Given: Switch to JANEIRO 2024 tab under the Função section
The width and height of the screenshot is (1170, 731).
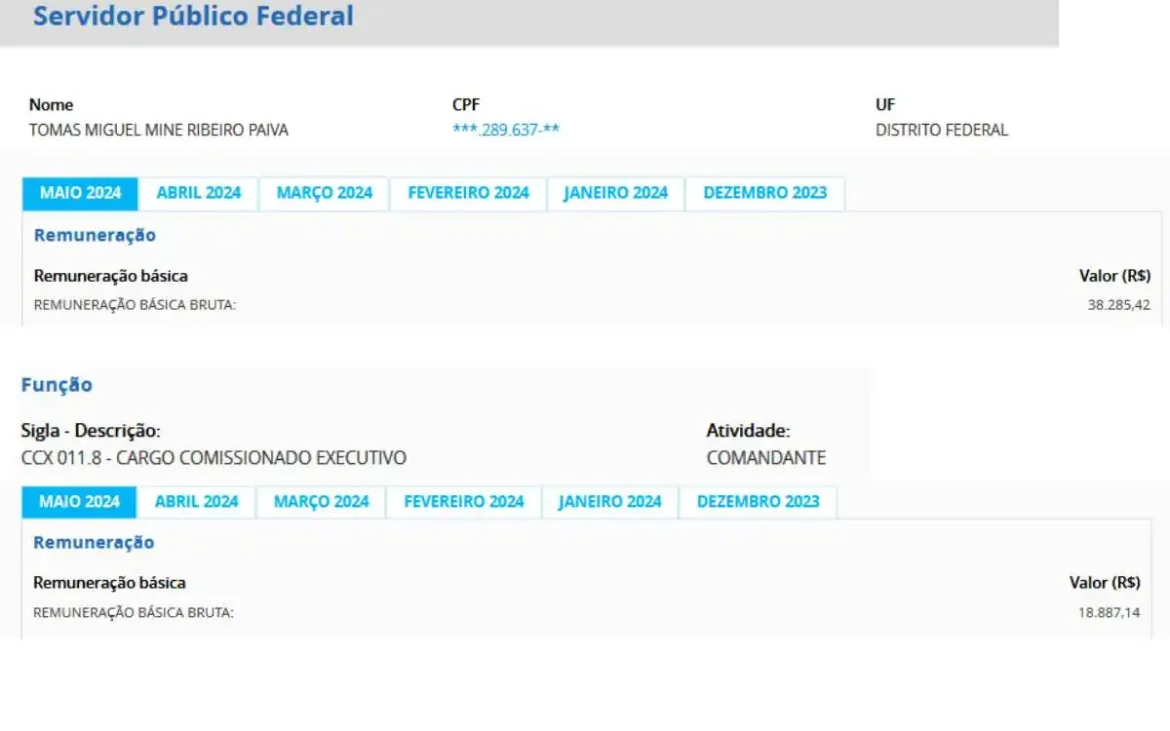Looking at the screenshot, I should point(610,501).
